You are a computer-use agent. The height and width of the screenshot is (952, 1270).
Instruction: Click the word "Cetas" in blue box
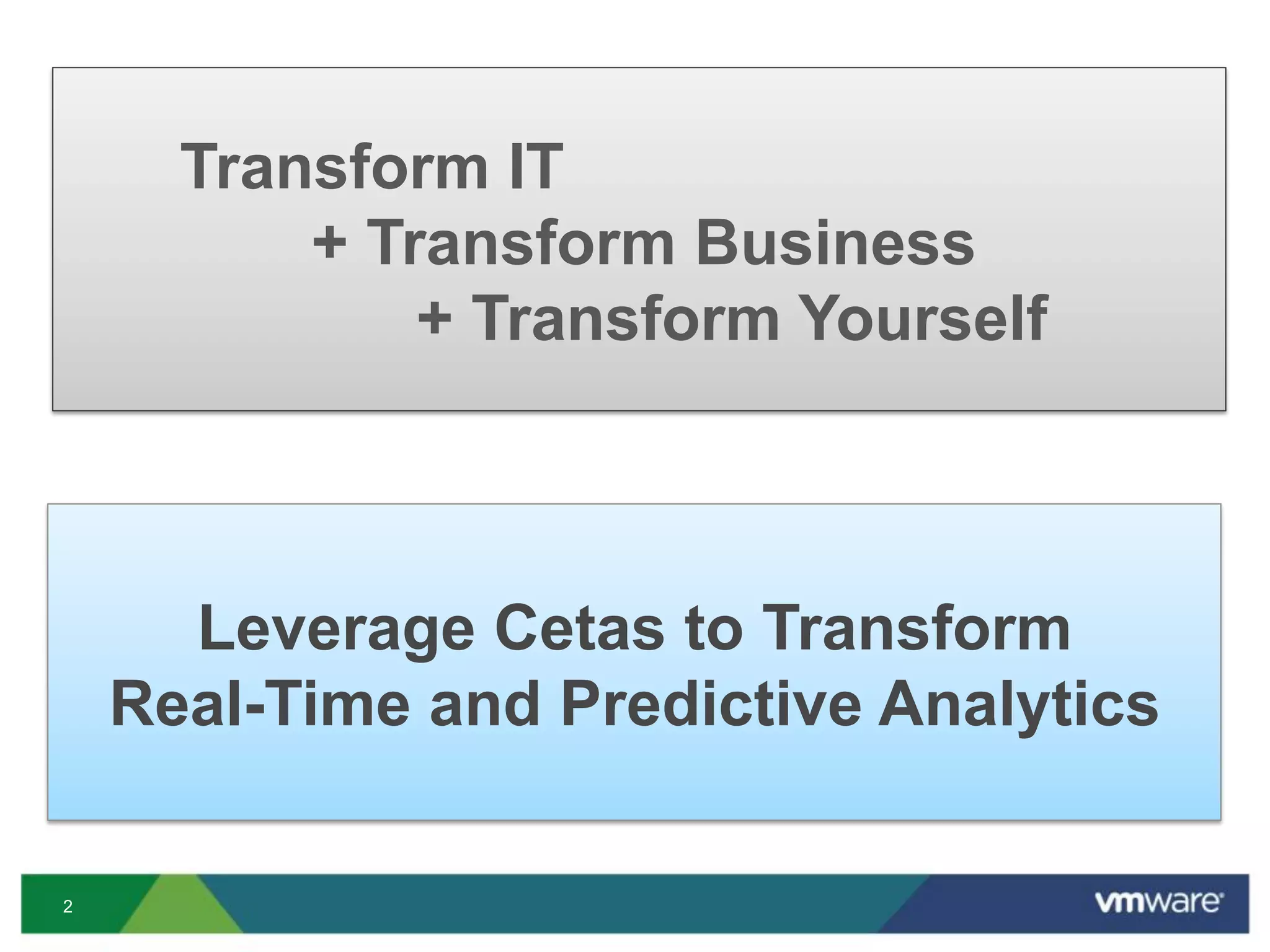579,628
